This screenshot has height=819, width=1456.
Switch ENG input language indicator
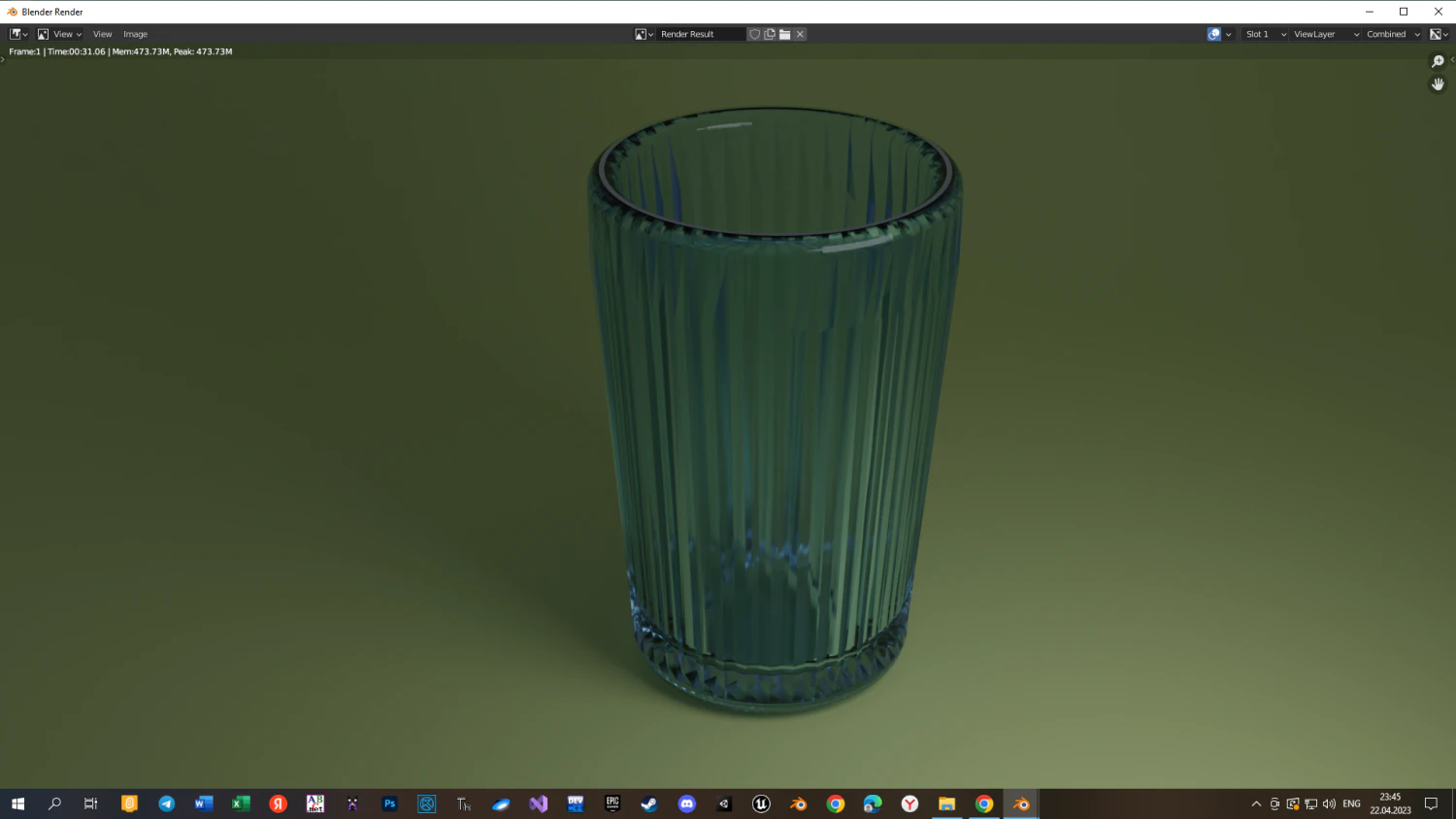click(1351, 803)
